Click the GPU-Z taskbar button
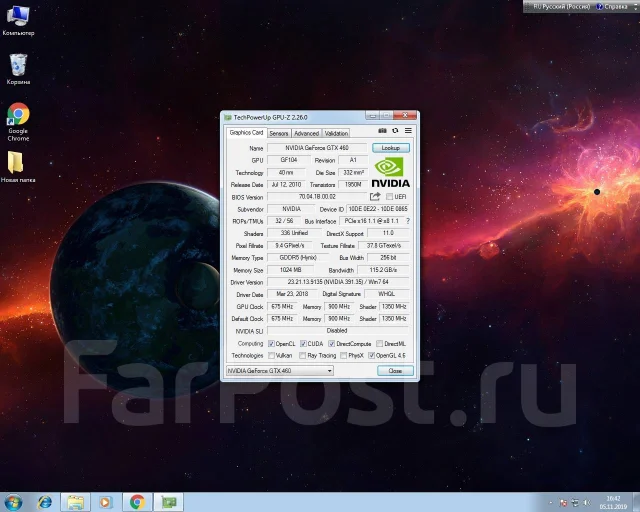 [x=169, y=502]
